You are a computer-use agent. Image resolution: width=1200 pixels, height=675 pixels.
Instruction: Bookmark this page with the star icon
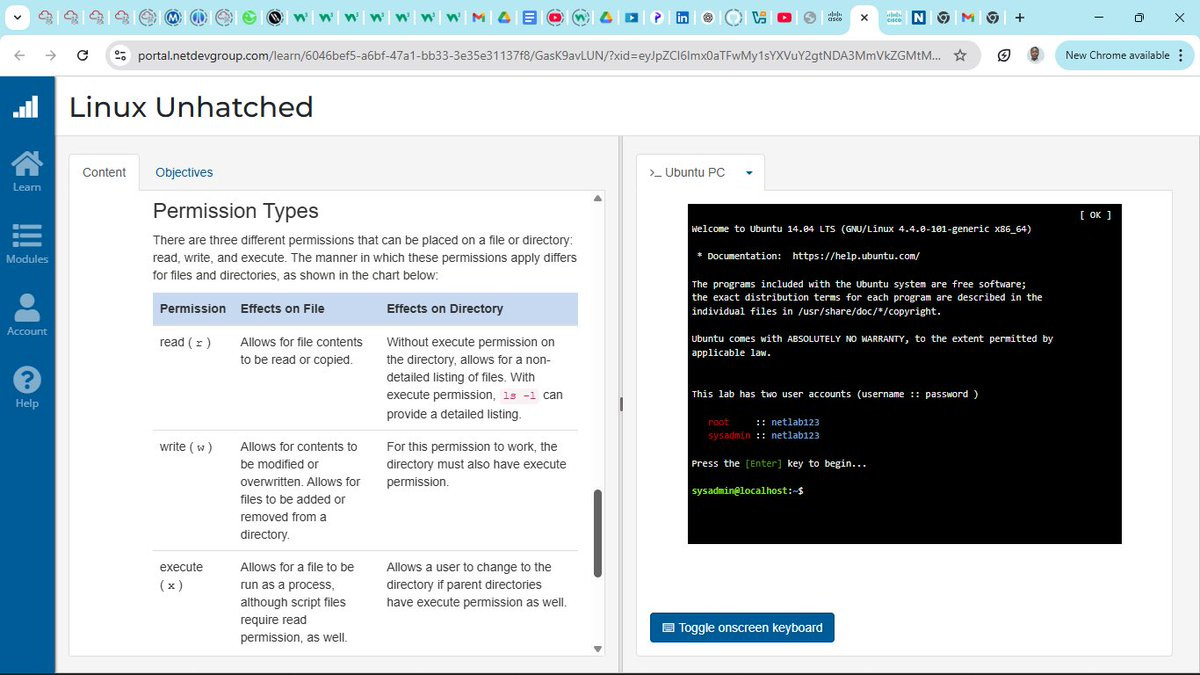(x=960, y=56)
